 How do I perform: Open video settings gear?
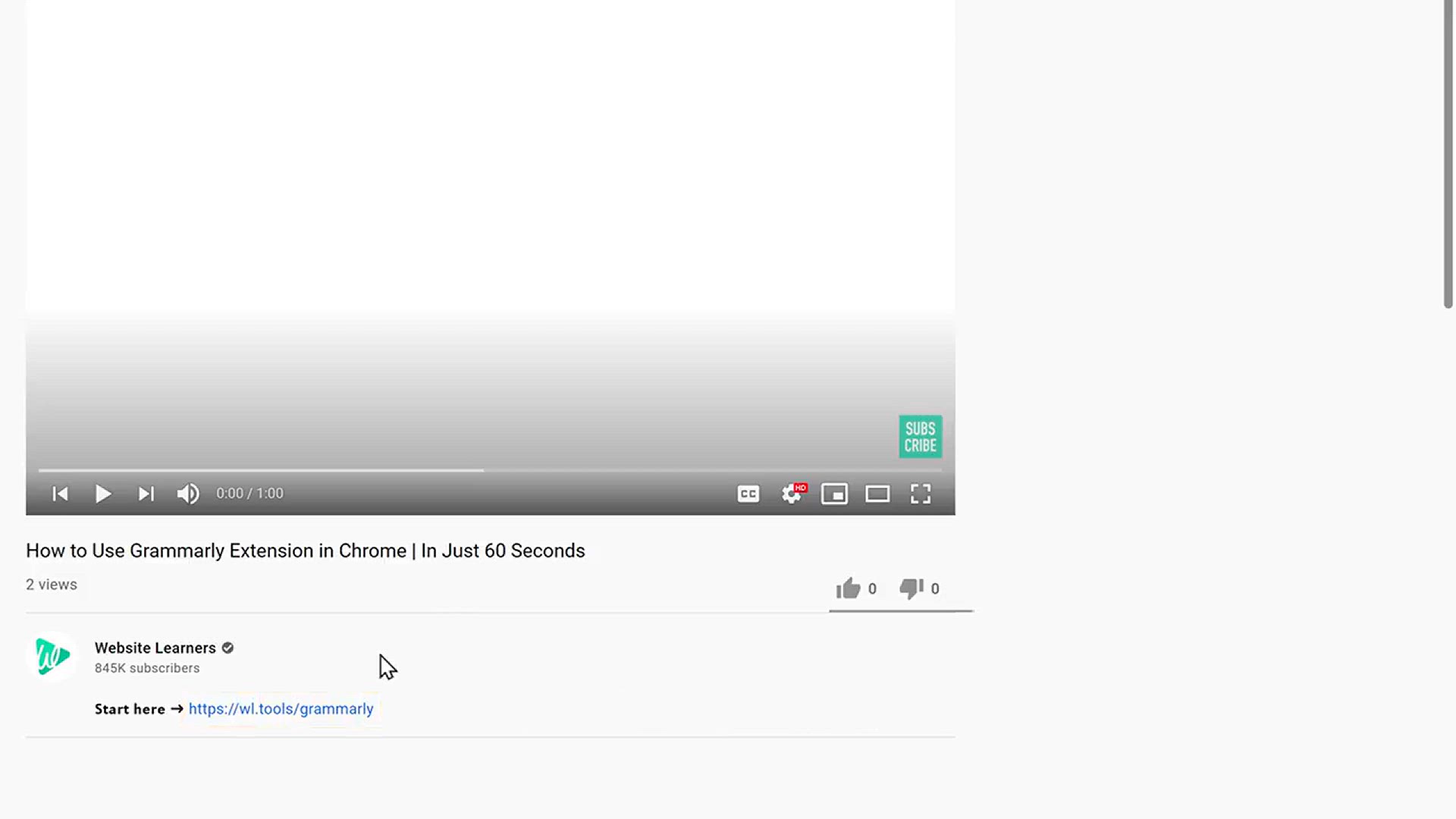[x=793, y=494]
